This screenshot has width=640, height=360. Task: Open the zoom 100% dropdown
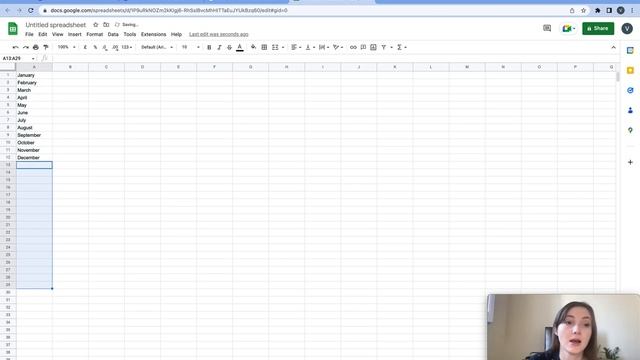click(x=67, y=47)
